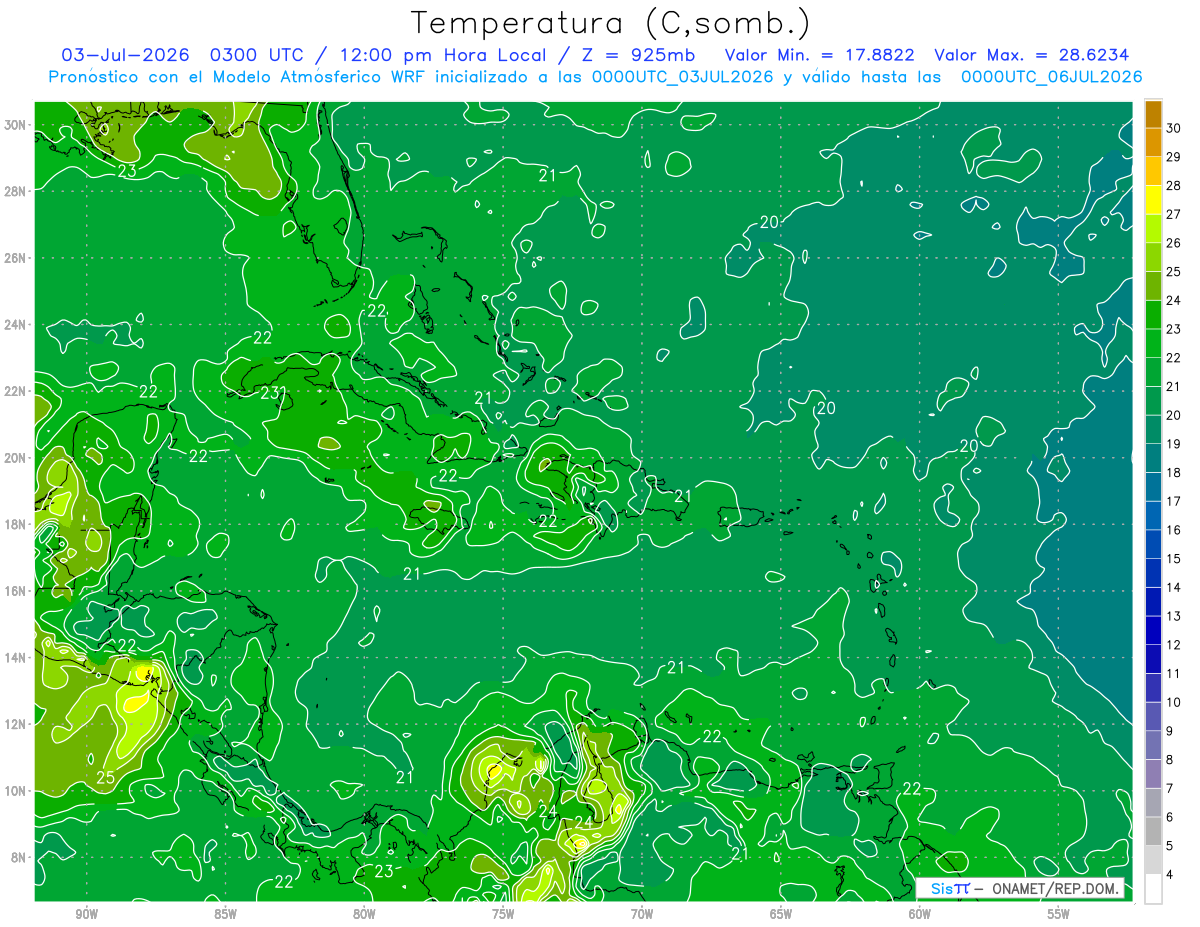Image resolution: width=1200 pixels, height=927 pixels.
Task: Click the yellow swatch between 27 and 28
Action: (x=1153, y=200)
